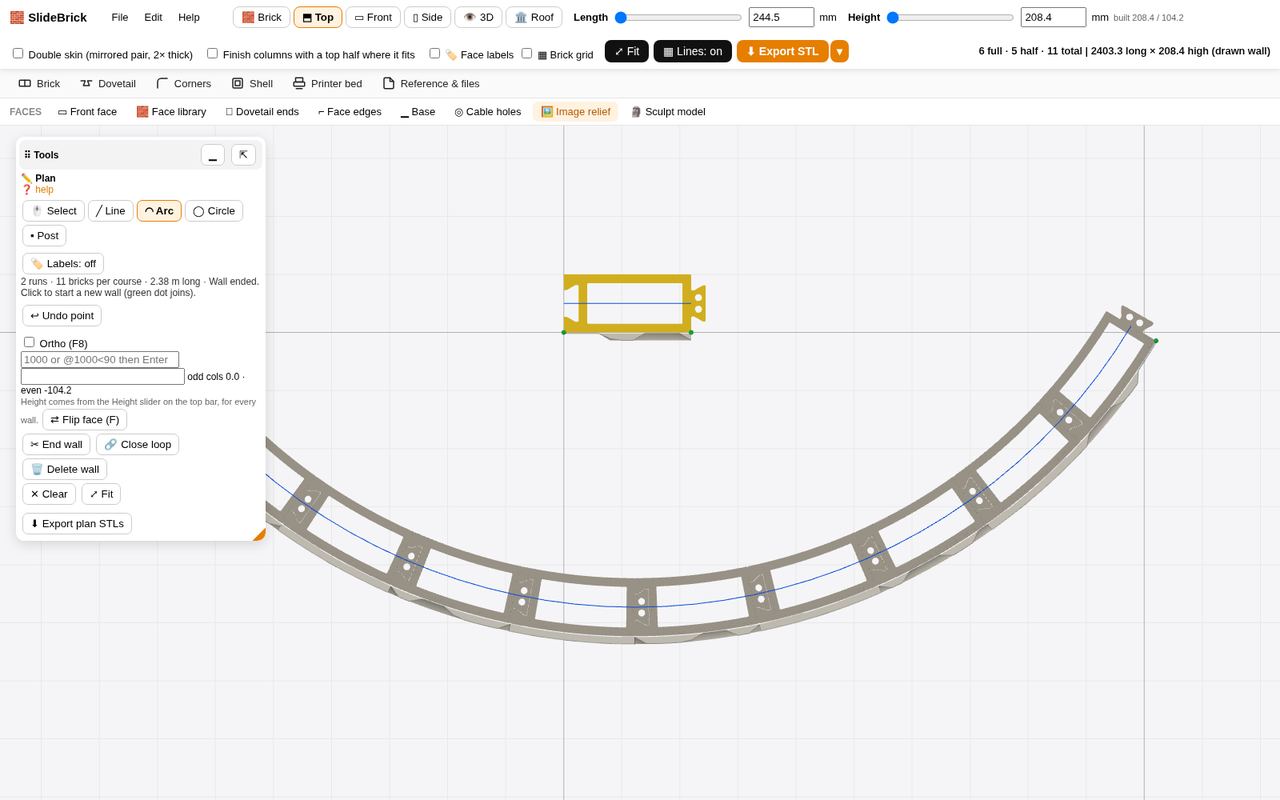Open the File menu

tap(120, 17)
